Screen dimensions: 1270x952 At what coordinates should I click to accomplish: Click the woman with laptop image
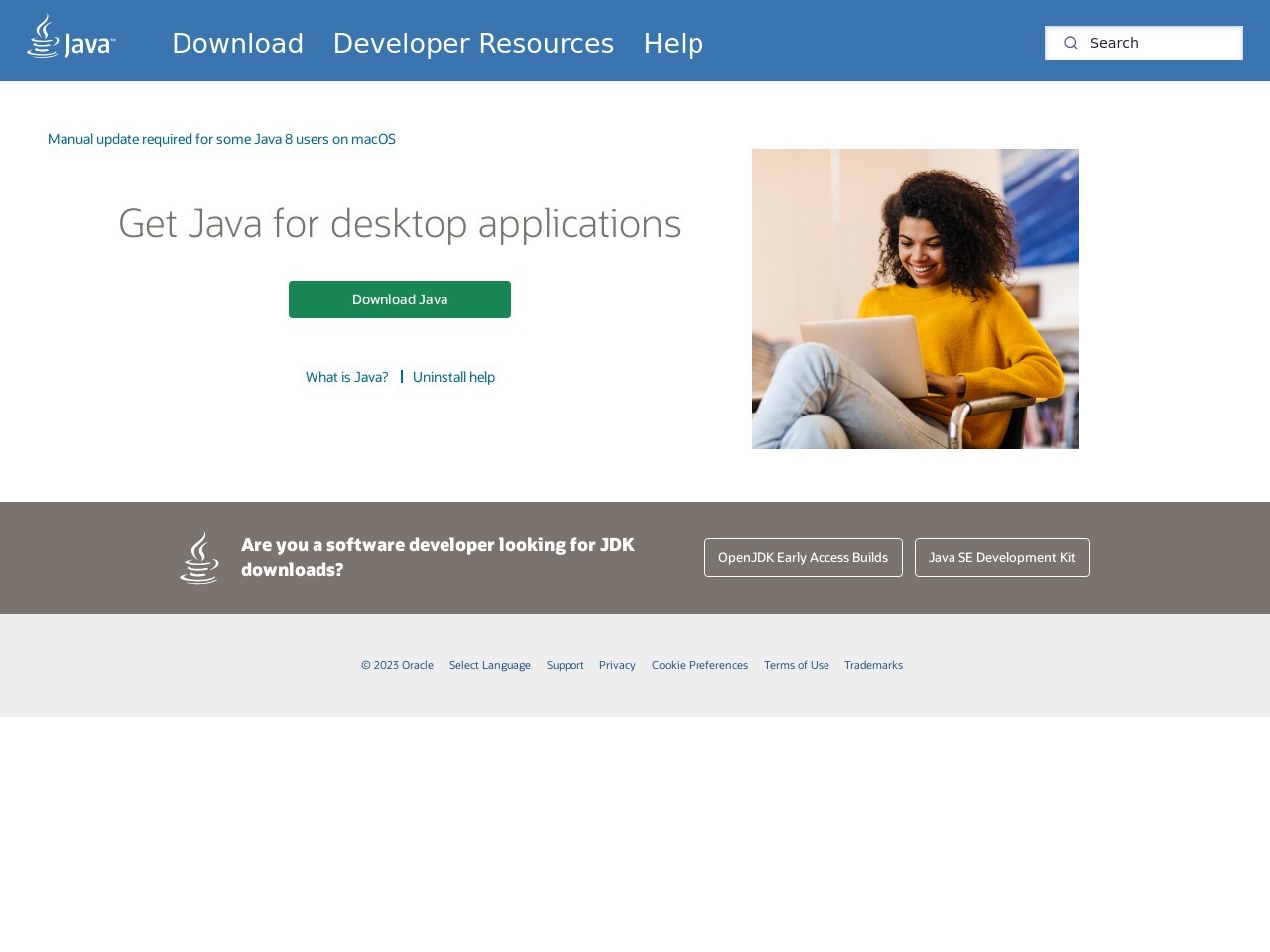(915, 298)
